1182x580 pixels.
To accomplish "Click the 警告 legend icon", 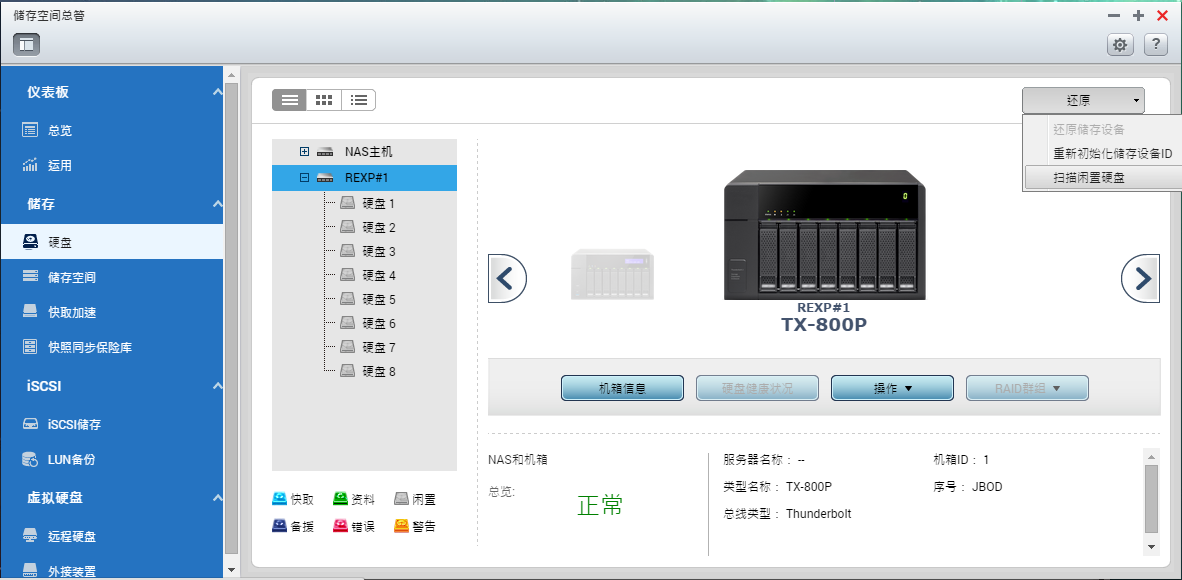I will pos(401,526).
